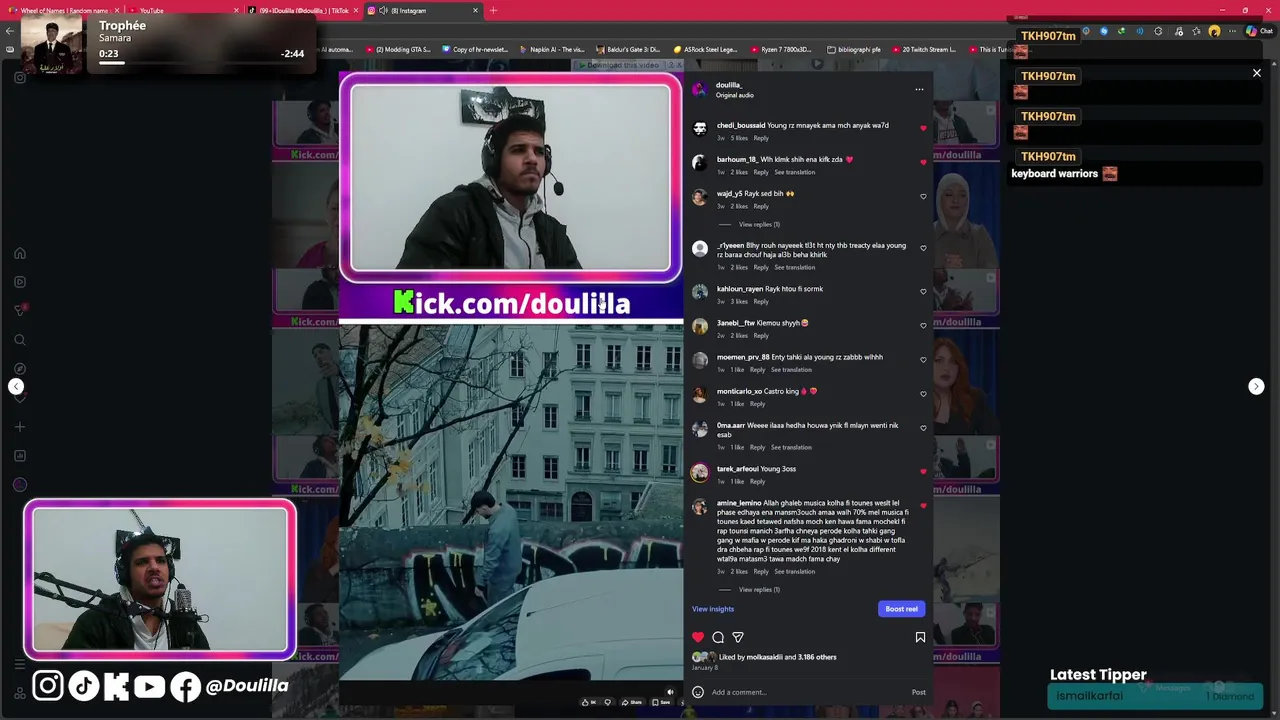Close the Instagram browser tab
The image size is (1280, 720).
point(475,10)
